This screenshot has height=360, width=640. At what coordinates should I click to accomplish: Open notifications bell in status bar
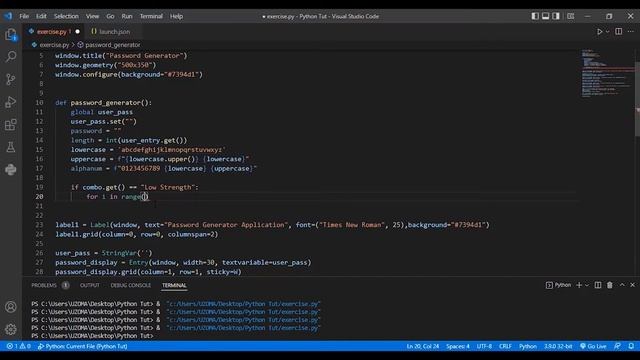(x=631, y=346)
